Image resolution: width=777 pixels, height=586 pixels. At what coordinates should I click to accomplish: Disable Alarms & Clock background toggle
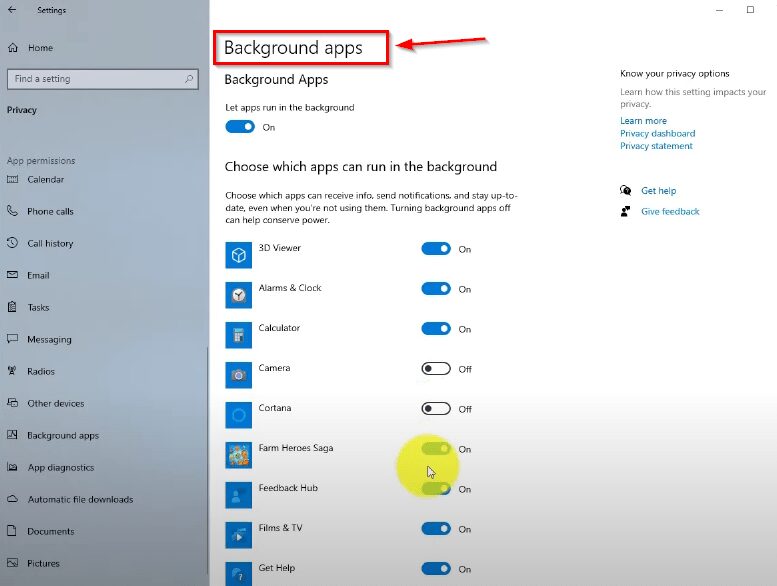click(436, 289)
